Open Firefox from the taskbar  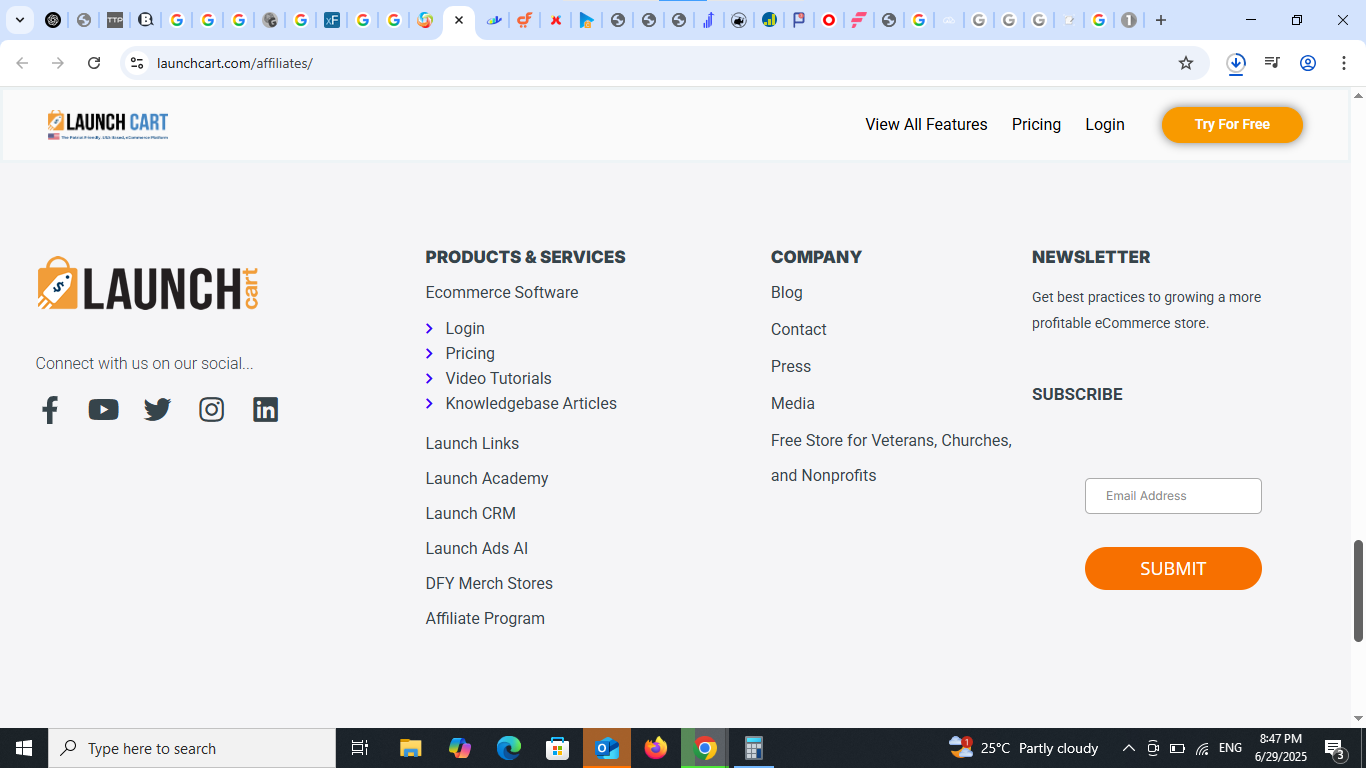[656, 748]
